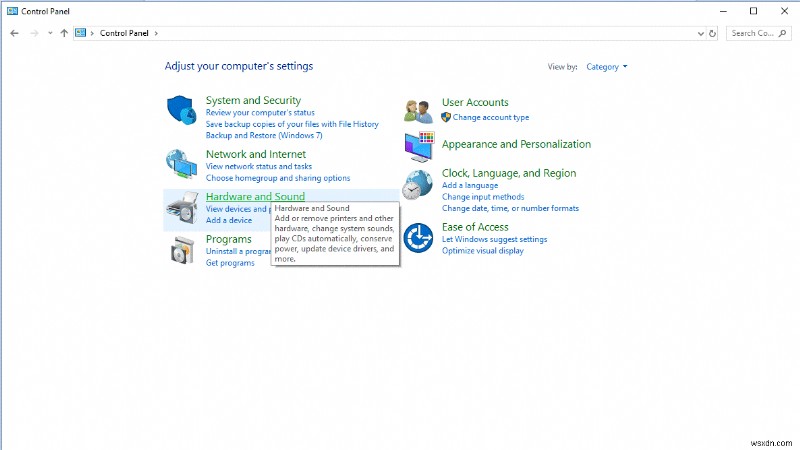This screenshot has height=450, width=800.
Task: Go up one level with up arrow
Action: 64,33
